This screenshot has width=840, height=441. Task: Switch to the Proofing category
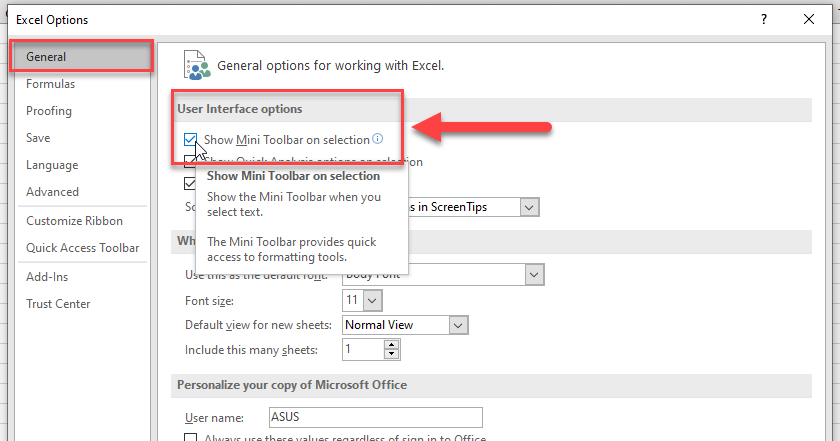(49, 111)
